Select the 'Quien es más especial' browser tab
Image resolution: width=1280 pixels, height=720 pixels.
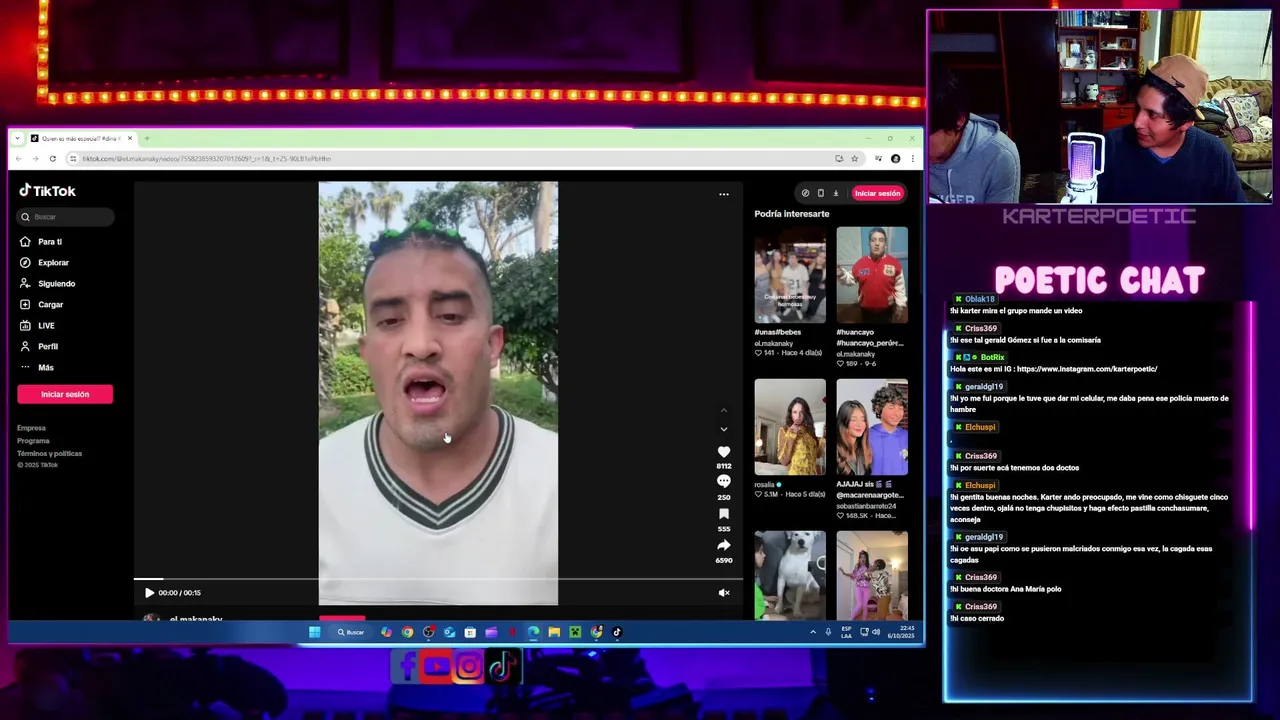pyautogui.click(x=82, y=138)
